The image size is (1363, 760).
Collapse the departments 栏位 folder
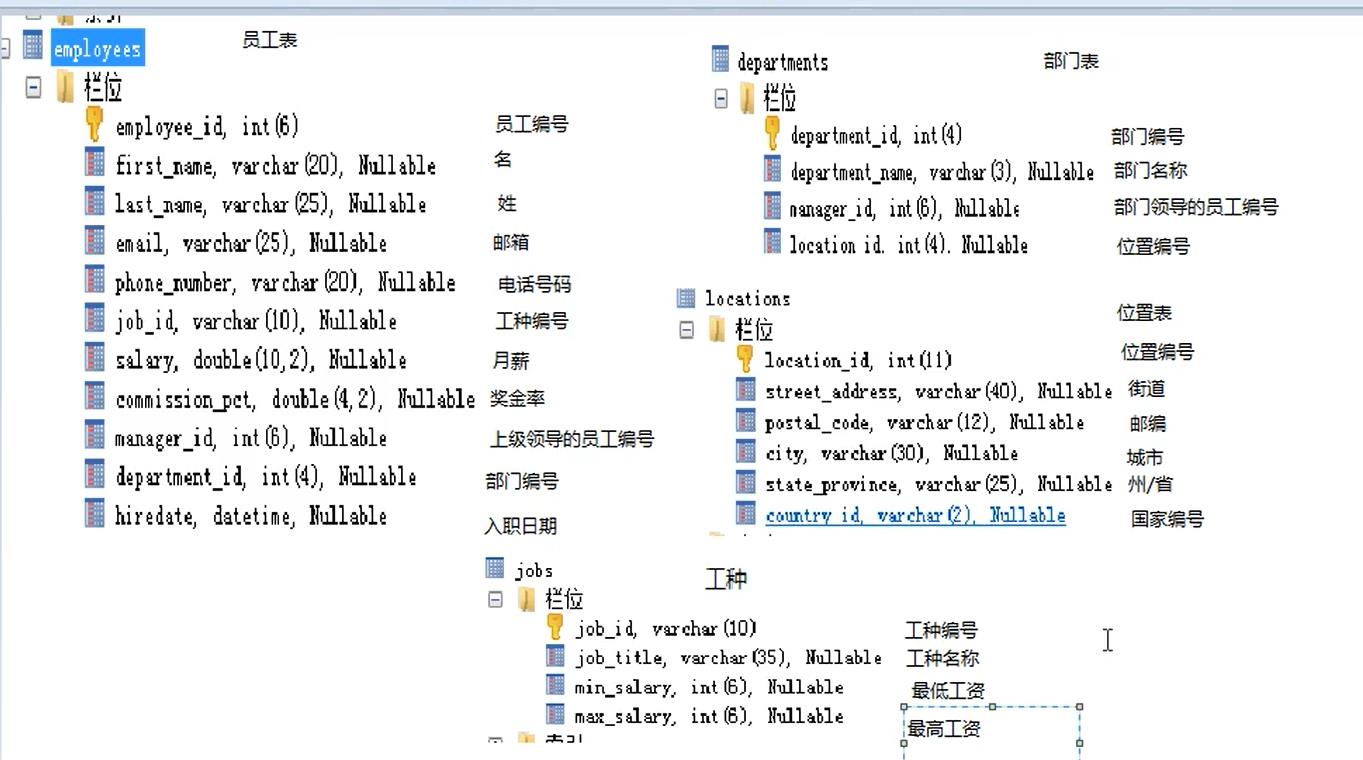[x=721, y=98]
